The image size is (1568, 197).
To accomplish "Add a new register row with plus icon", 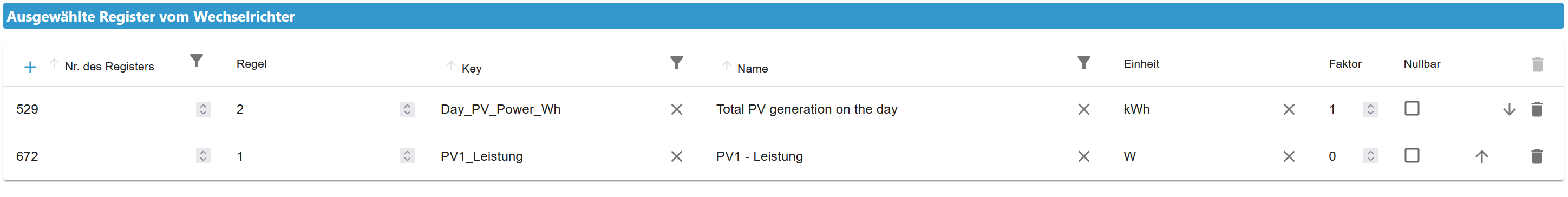I will pos(30,67).
